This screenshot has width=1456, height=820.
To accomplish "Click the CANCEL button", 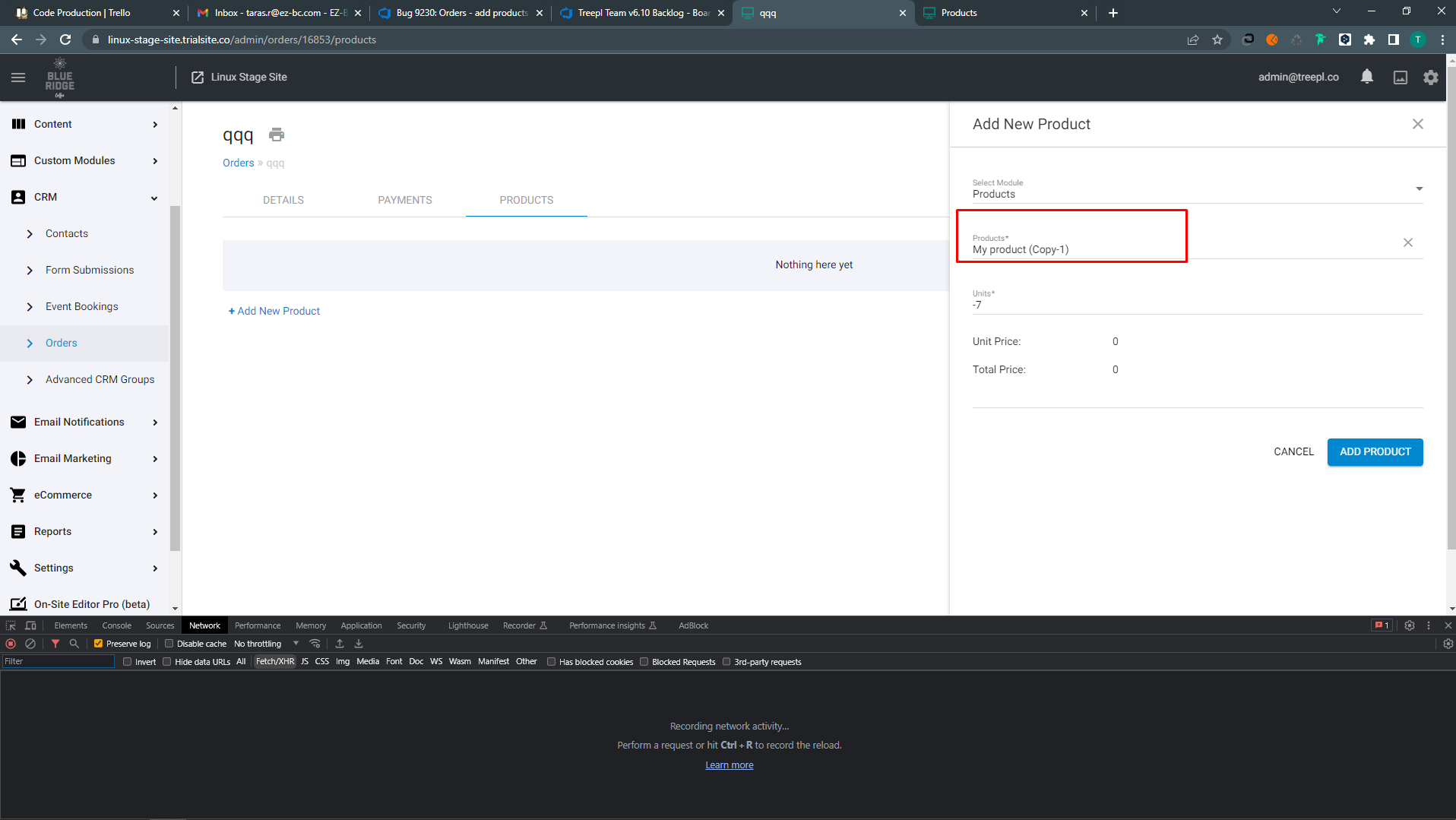I will tap(1293, 452).
